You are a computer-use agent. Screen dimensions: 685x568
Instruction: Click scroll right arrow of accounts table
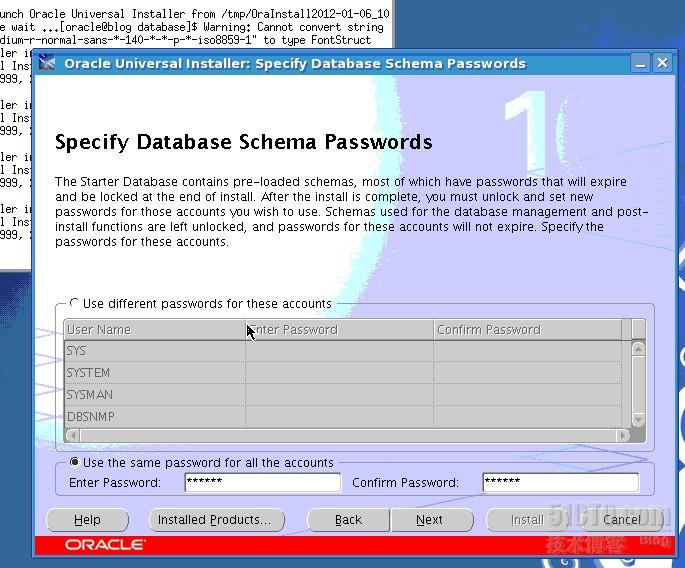point(623,435)
